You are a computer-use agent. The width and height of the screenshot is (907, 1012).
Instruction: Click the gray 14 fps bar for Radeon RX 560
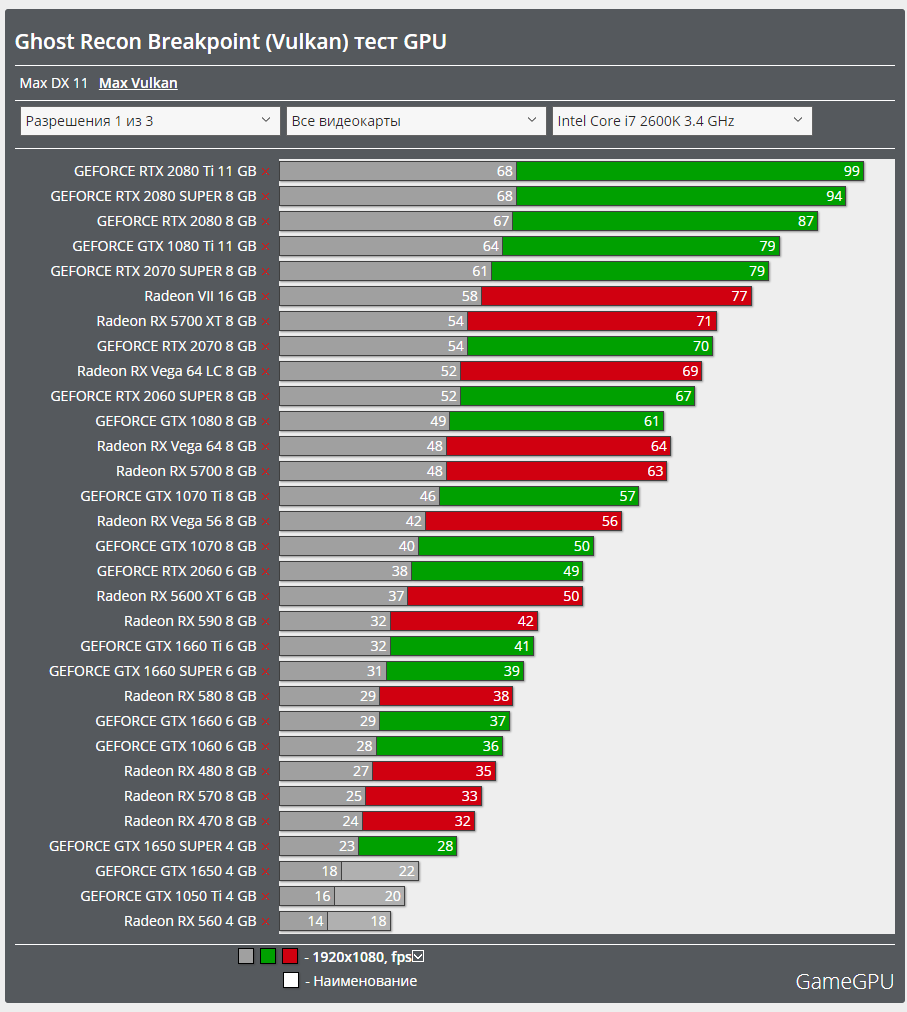pyautogui.click(x=303, y=922)
